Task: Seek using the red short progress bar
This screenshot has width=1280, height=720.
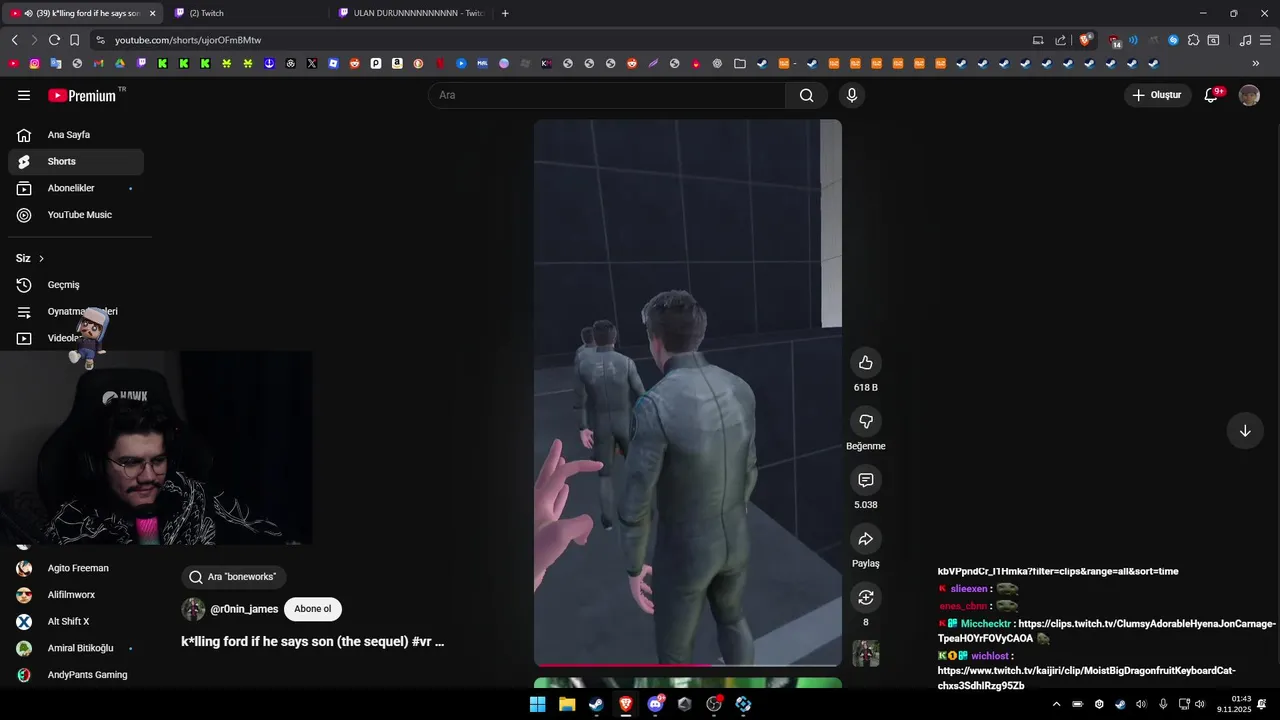Action: [x=688, y=664]
